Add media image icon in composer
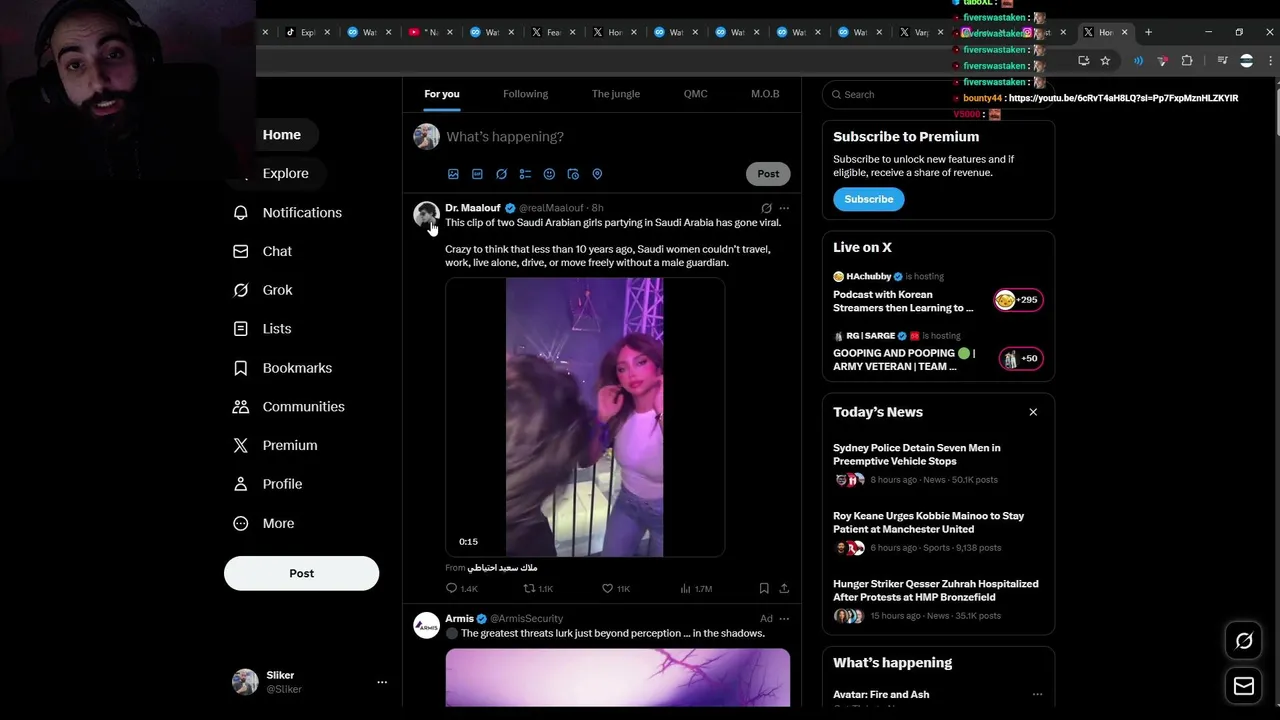Screen dimensions: 1280x720 coord(453,174)
